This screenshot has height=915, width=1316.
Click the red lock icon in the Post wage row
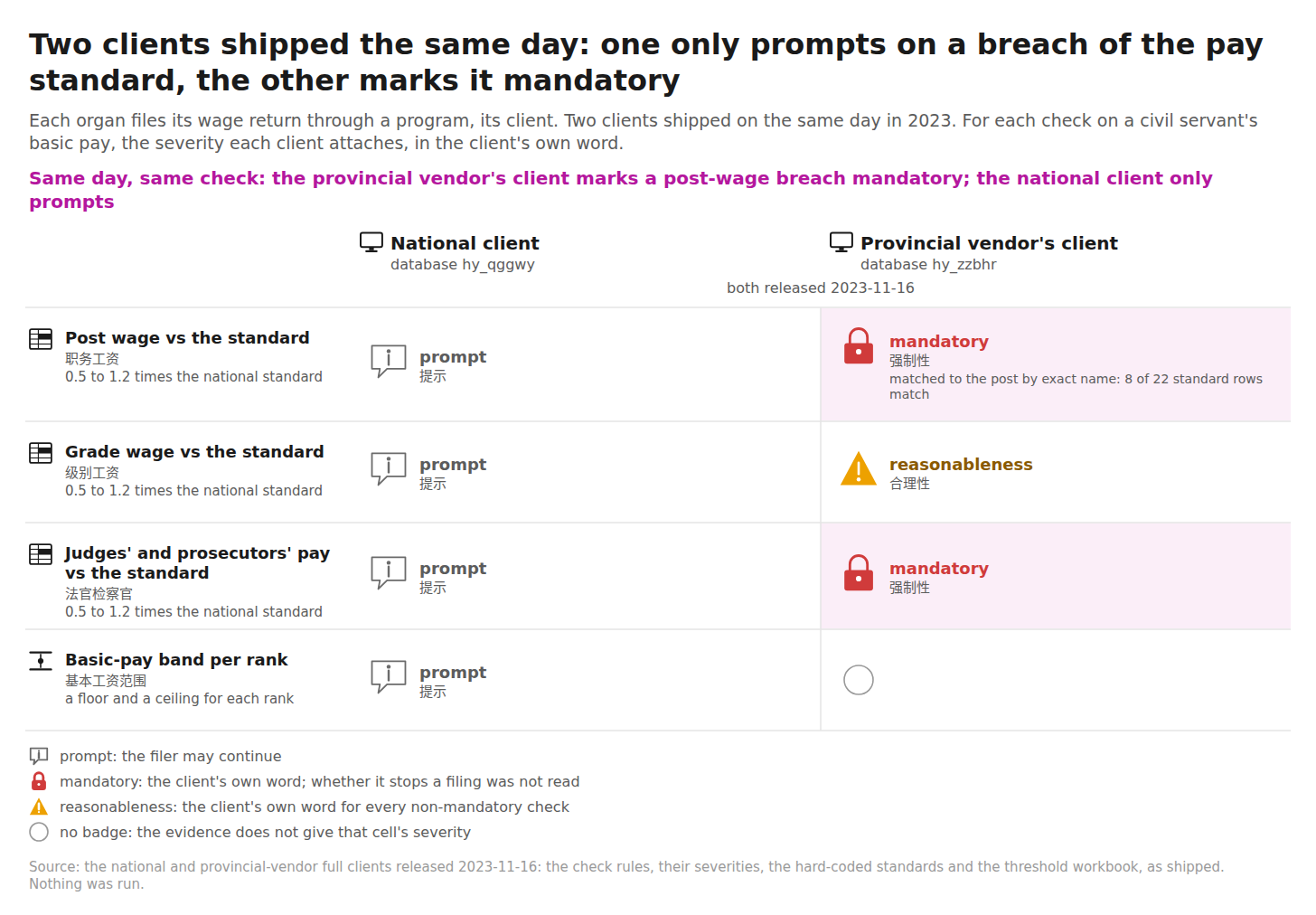(x=859, y=346)
